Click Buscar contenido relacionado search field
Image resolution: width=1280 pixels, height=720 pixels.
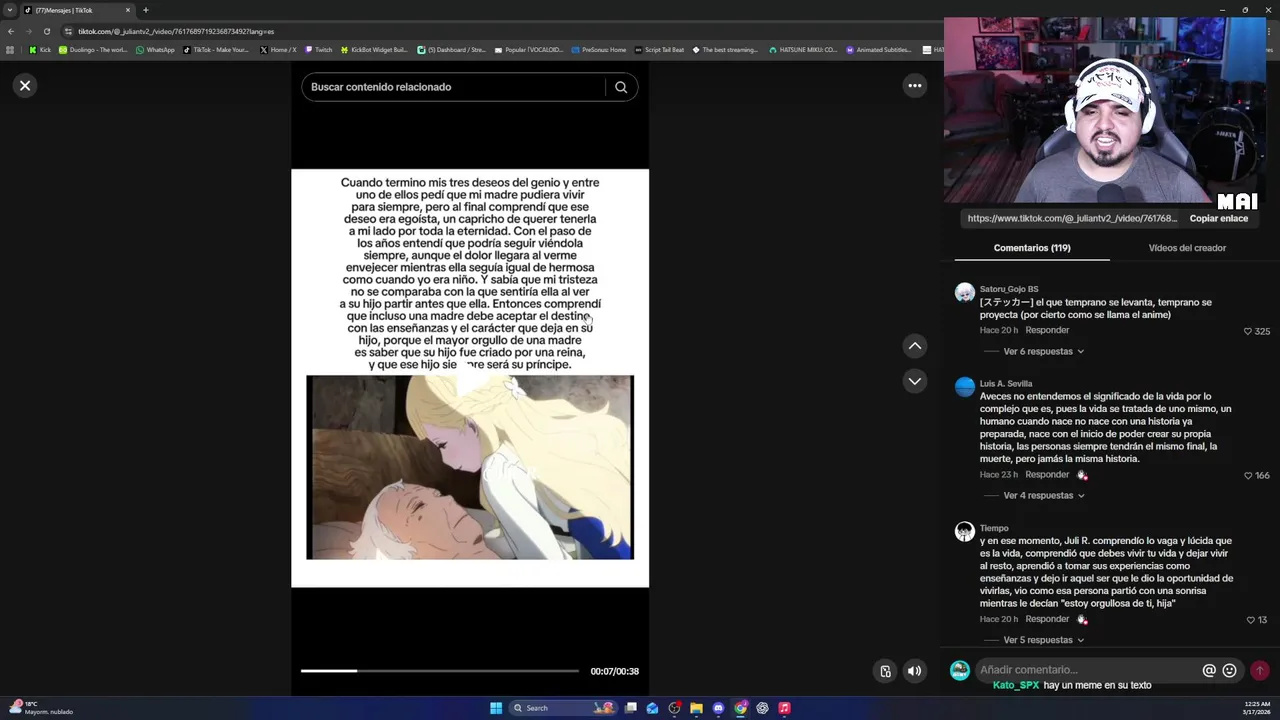(x=455, y=87)
